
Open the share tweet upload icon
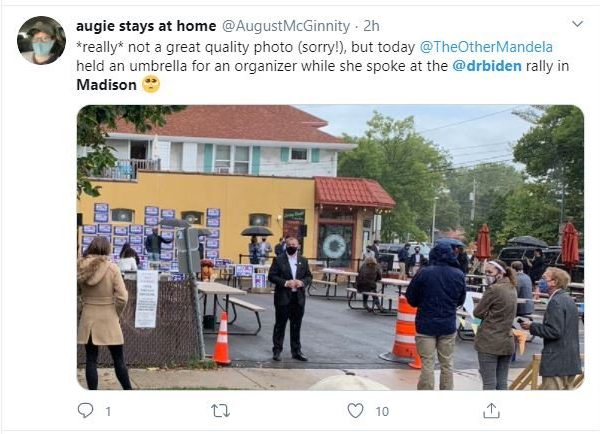491,411
